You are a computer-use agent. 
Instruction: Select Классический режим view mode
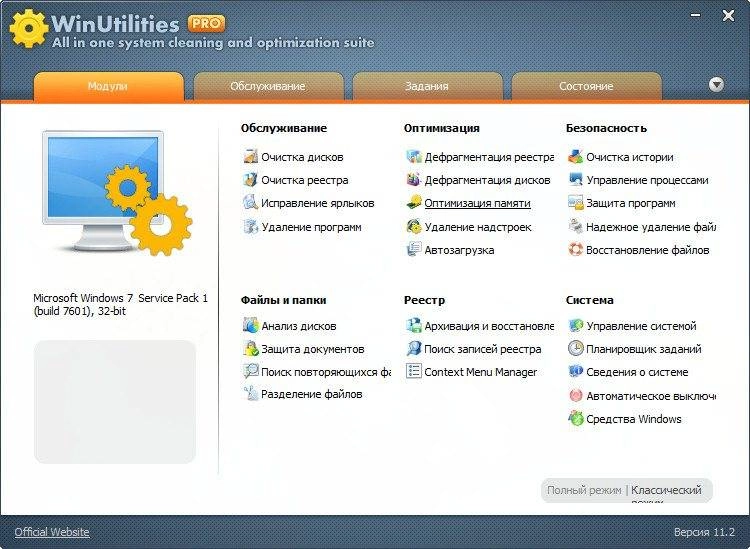coord(666,493)
